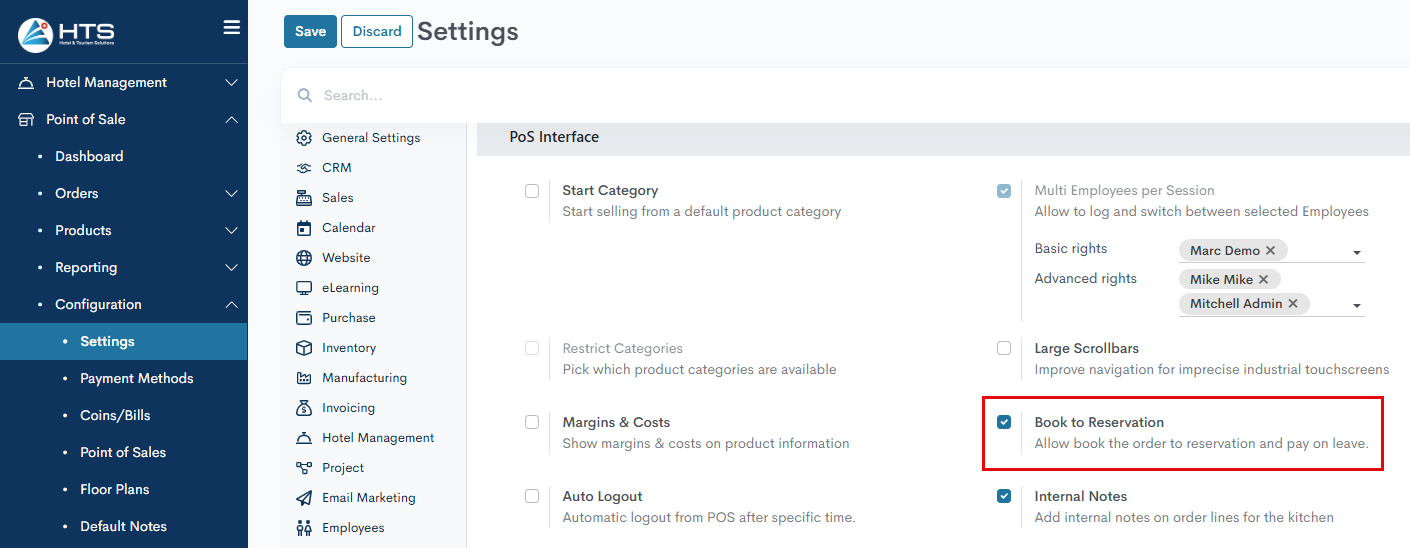Image resolution: width=1410 pixels, height=548 pixels.
Task: Click the Inventory box icon
Action: click(x=304, y=348)
